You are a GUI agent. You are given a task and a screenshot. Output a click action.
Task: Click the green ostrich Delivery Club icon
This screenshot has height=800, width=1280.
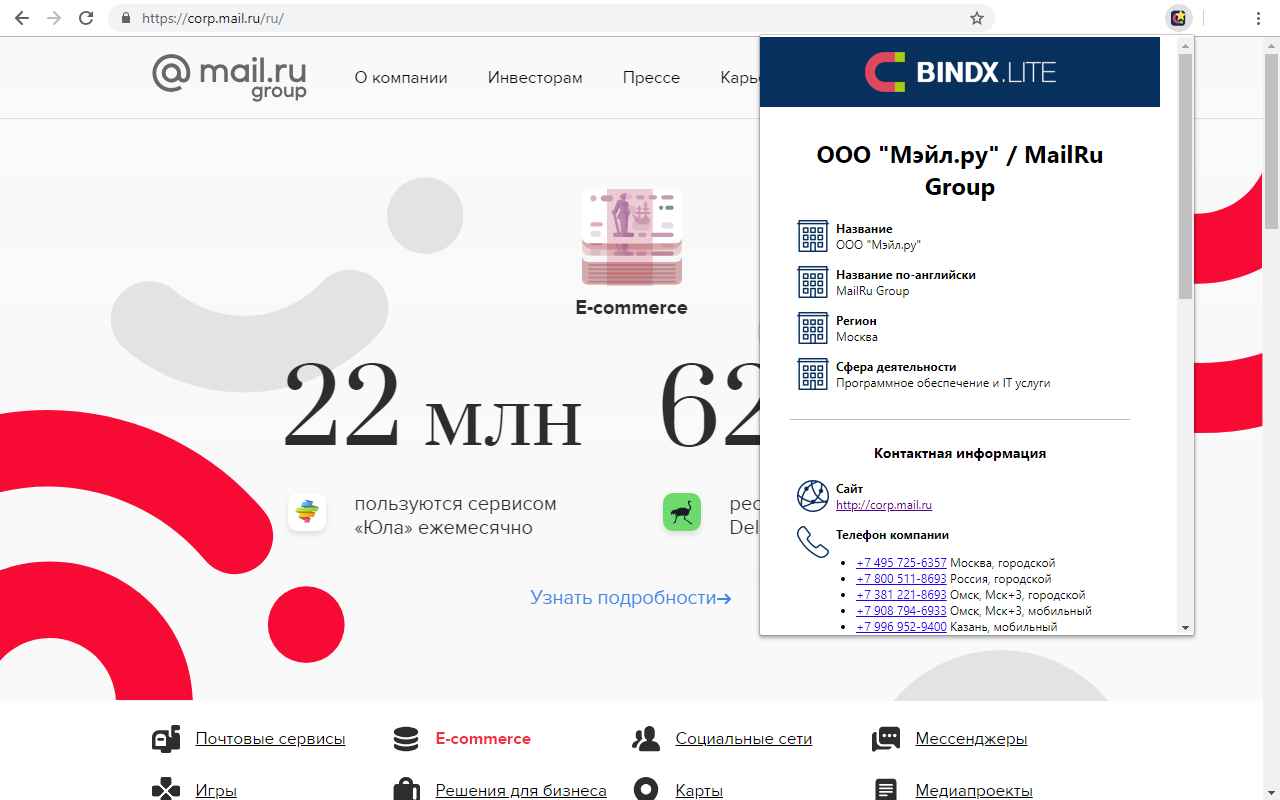[682, 512]
